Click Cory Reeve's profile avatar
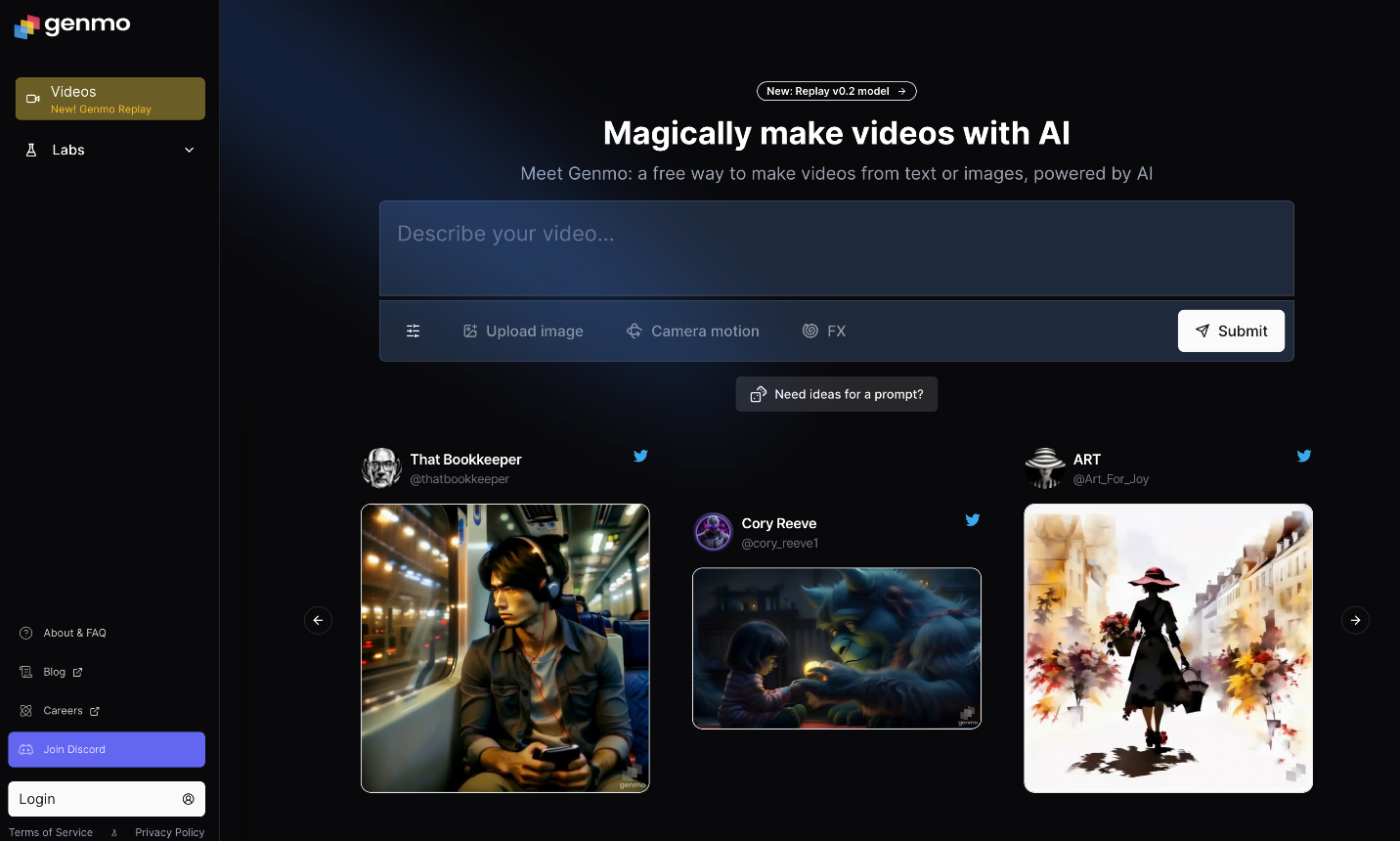 tap(713, 533)
